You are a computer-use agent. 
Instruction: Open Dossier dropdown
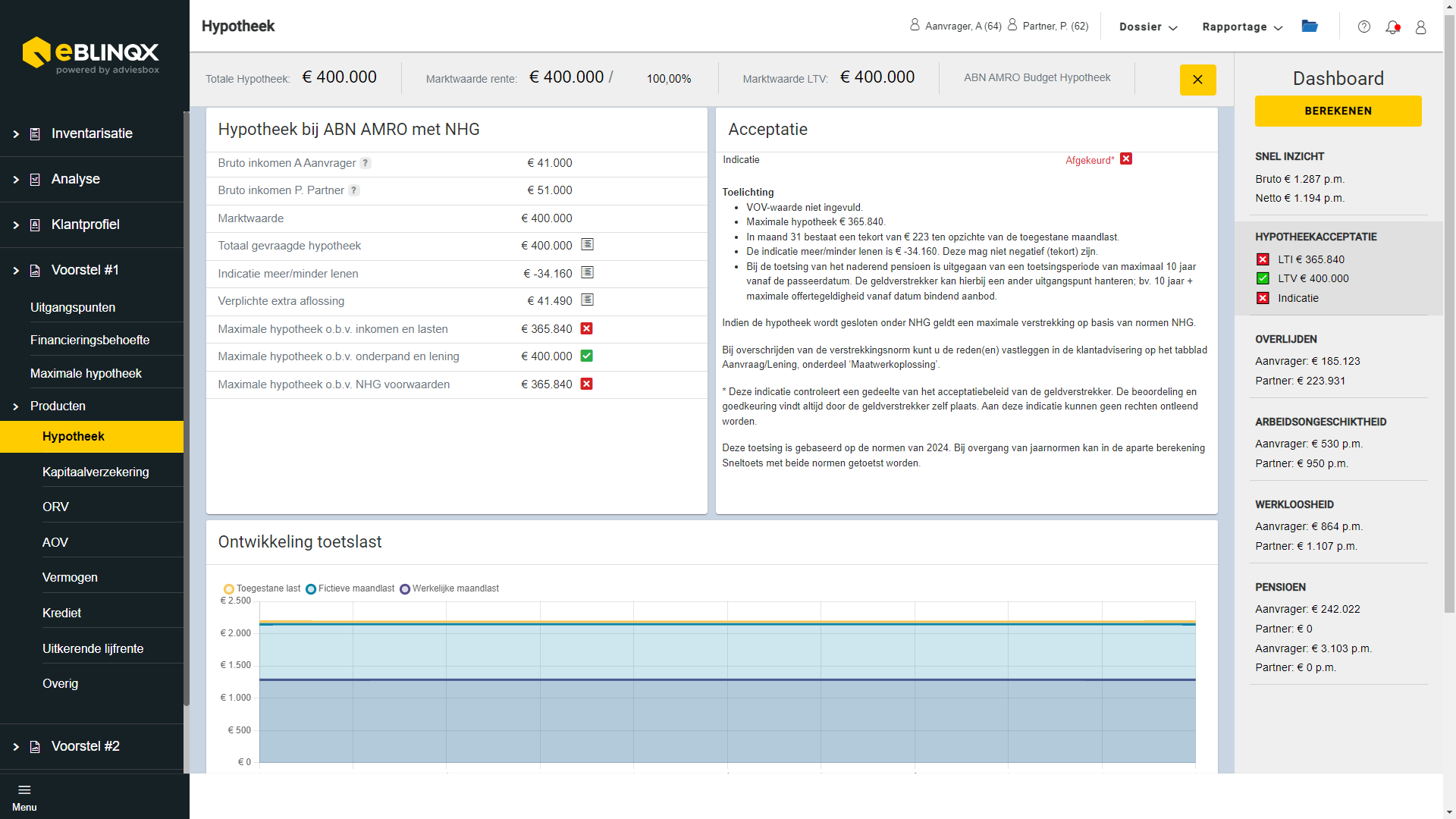pos(1148,27)
